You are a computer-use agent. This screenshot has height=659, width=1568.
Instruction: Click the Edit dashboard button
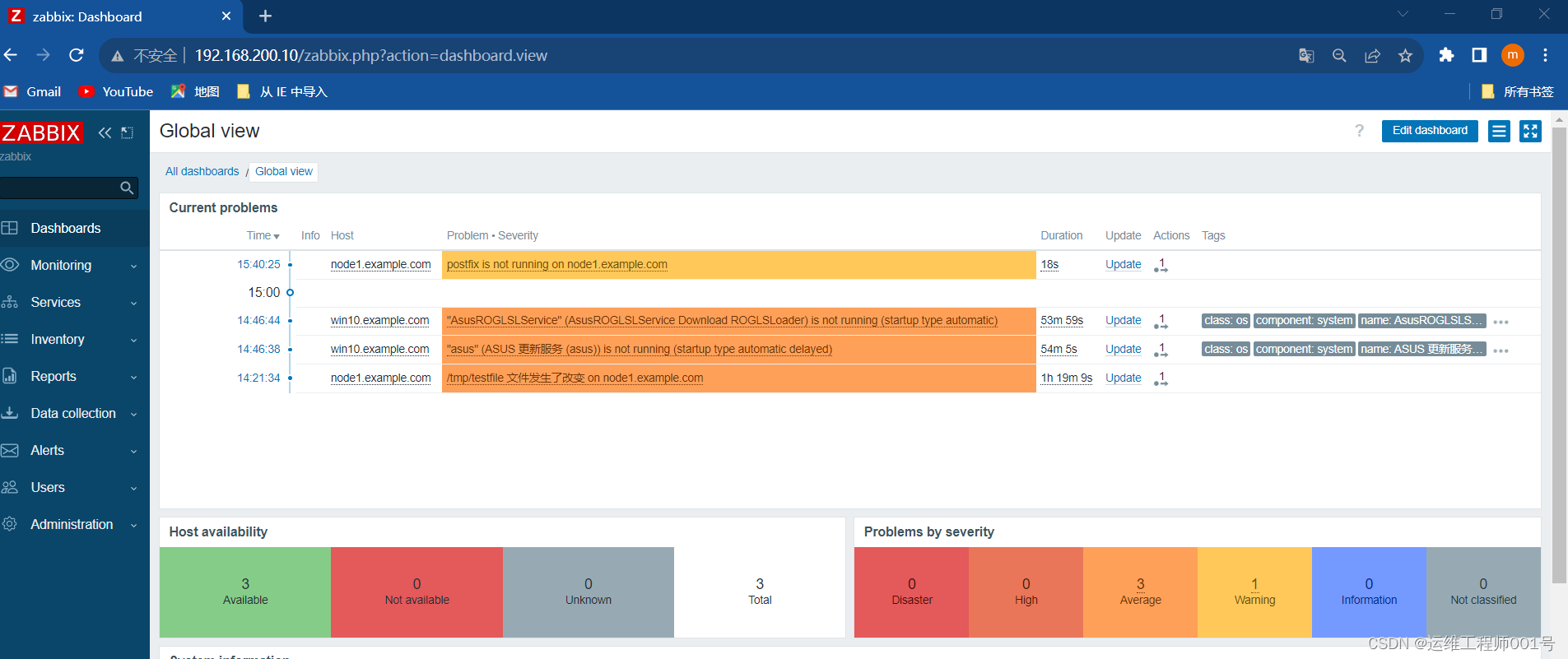1430,131
